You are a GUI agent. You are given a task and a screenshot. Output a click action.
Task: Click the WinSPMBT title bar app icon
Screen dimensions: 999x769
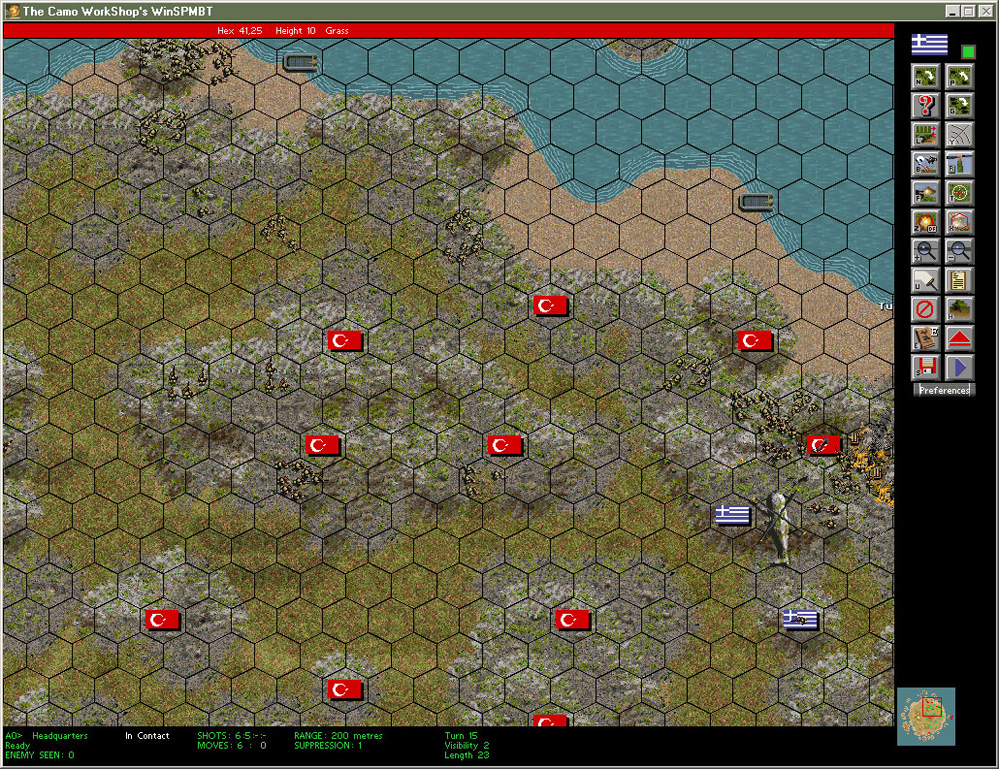click(x=12, y=11)
